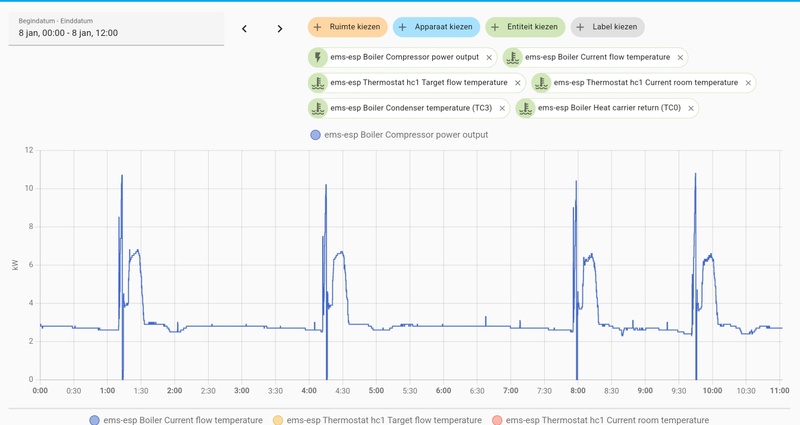Click ems-esp Boiler Condenser temperature (TC3) chip label

point(411,108)
